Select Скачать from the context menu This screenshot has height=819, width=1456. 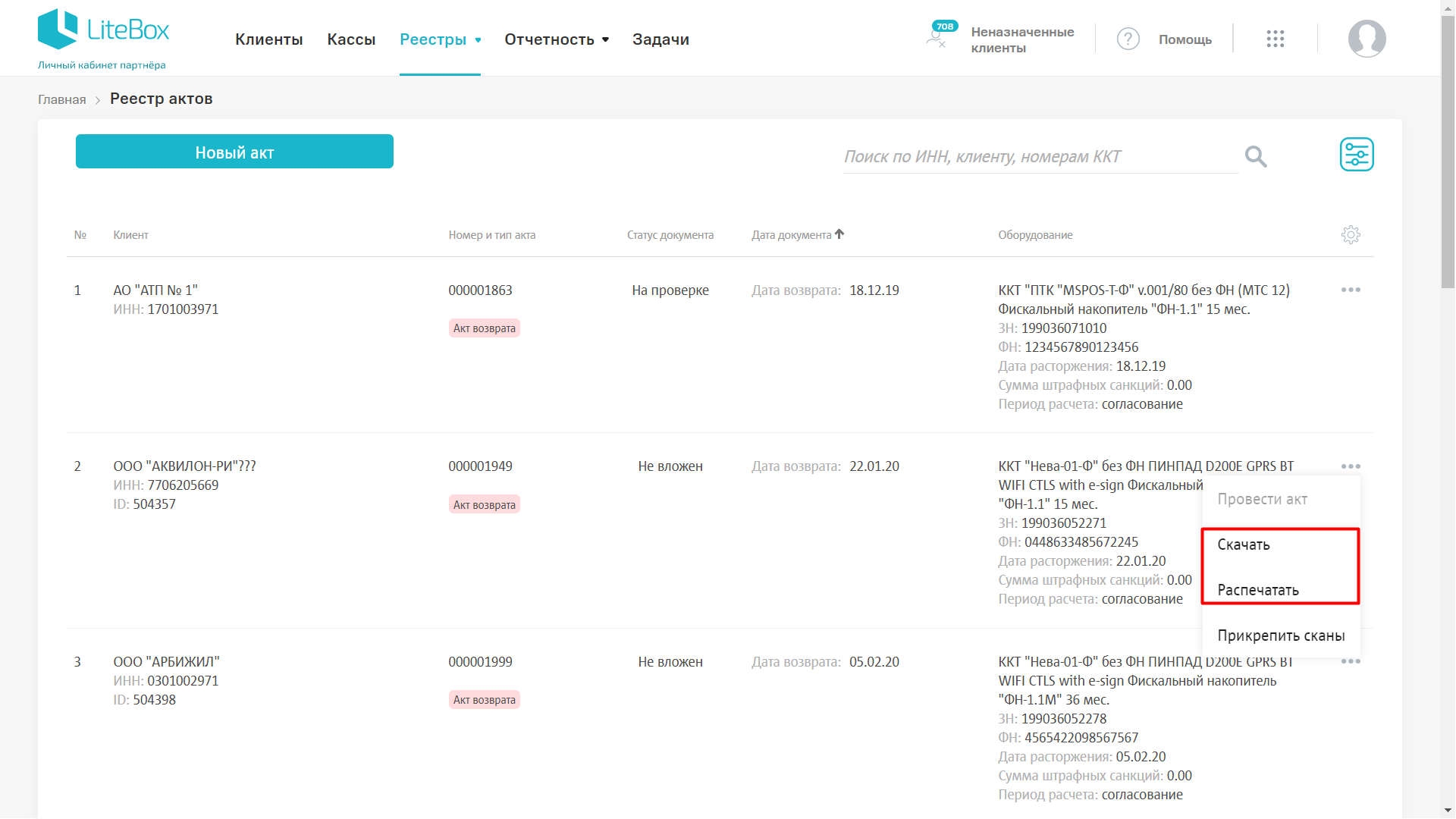[1243, 544]
